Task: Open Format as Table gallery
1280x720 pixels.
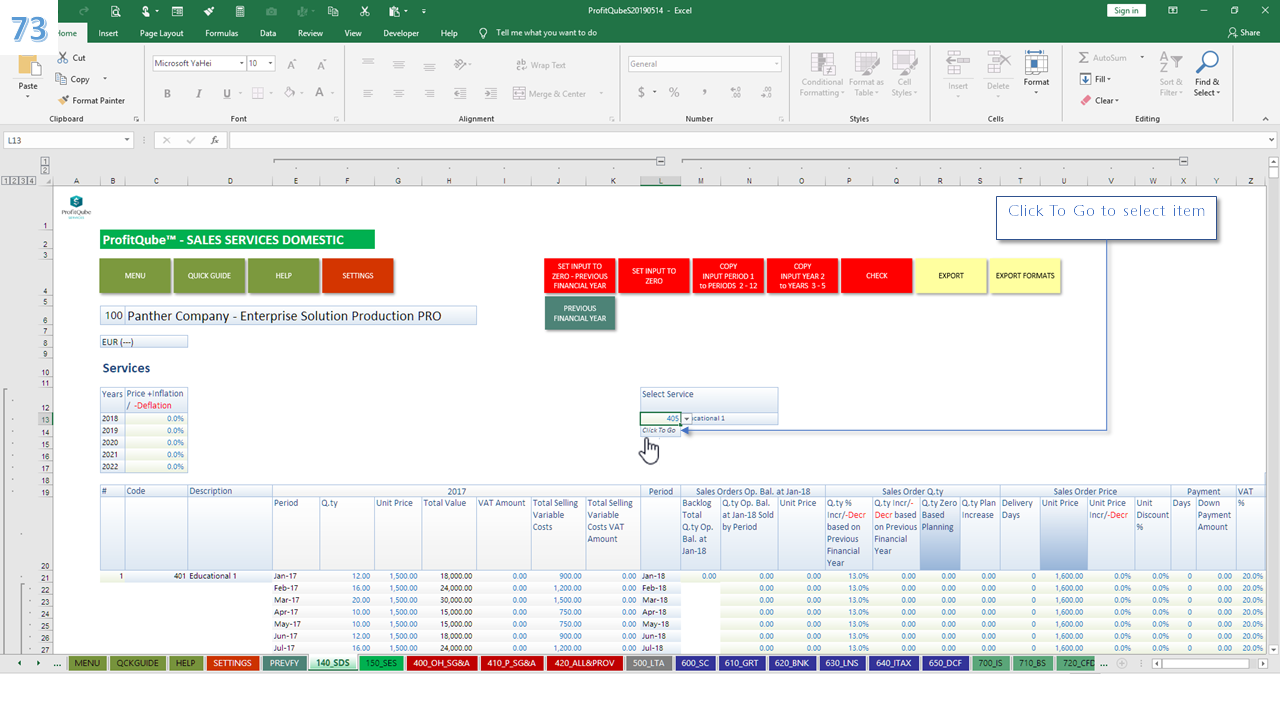Action: coord(866,74)
